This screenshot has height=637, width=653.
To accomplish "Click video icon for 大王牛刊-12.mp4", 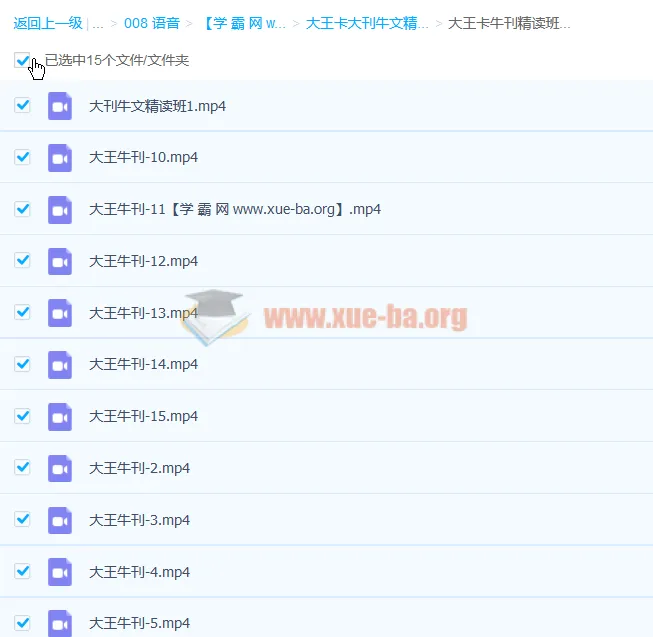I will [60, 261].
